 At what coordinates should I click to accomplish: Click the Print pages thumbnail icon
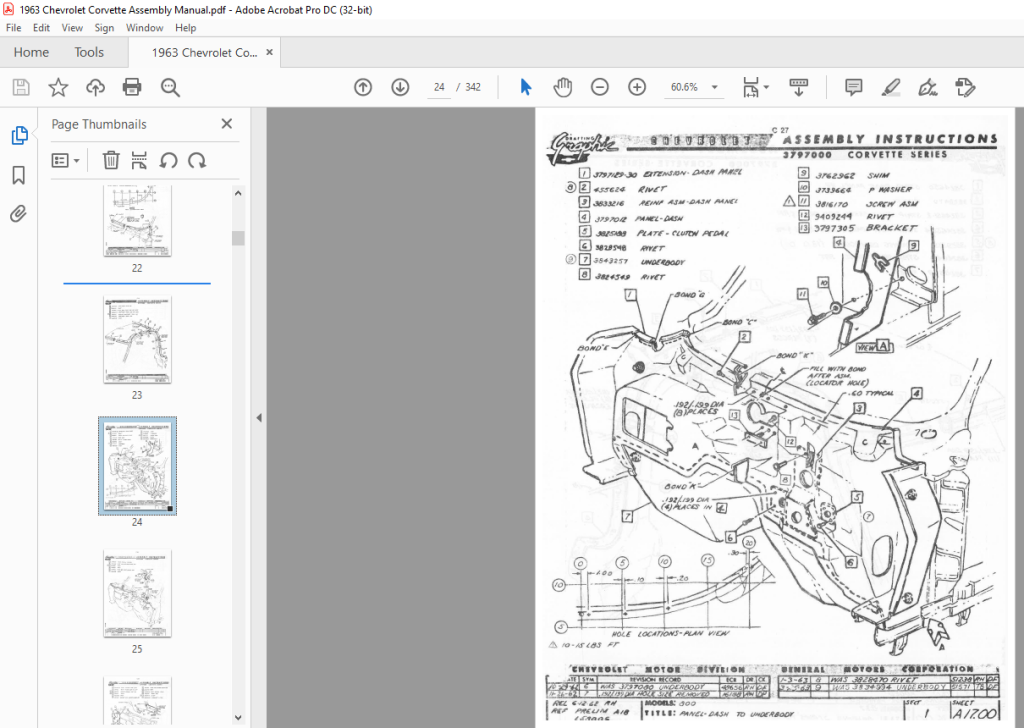tap(139, 160)
